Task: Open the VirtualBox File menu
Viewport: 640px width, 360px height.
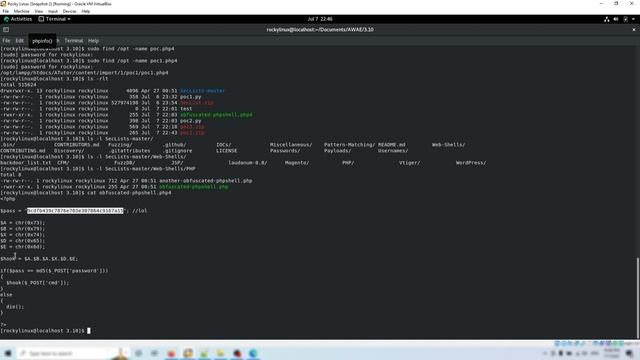Action: [6, 11]
